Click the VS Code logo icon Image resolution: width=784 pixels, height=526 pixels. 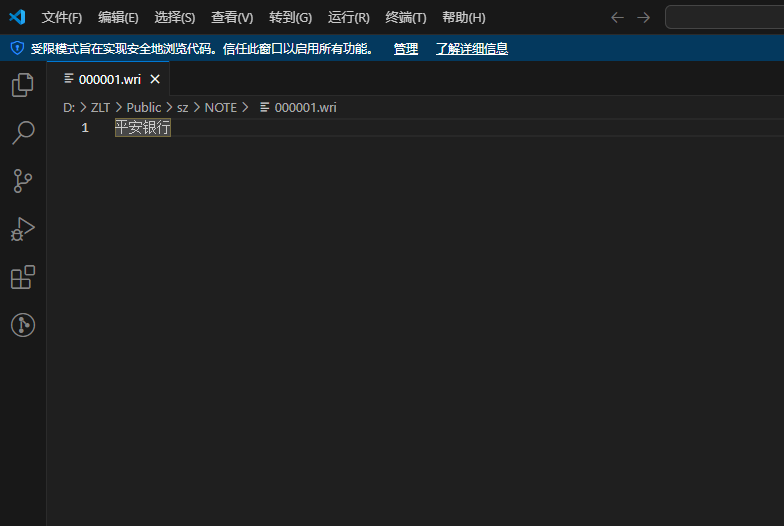[x=17, y=17]
